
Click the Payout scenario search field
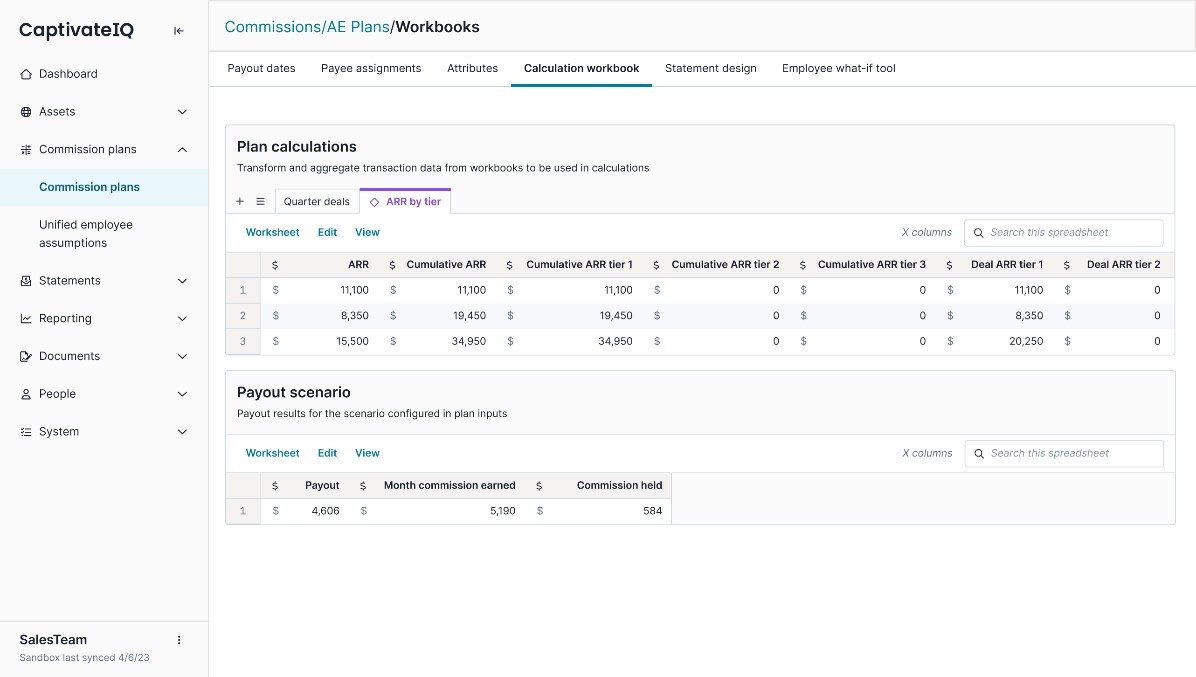pyautogui.click(x=1063, y=453)
